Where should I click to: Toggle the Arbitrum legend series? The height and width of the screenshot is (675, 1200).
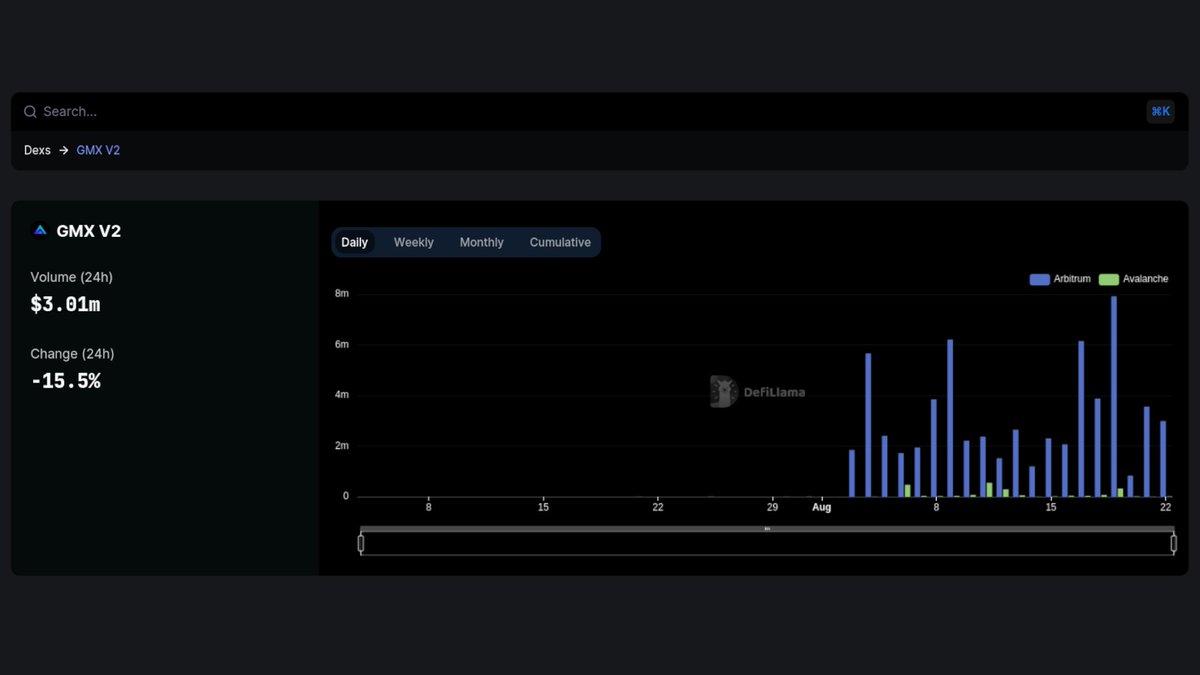coord(1060,279)
